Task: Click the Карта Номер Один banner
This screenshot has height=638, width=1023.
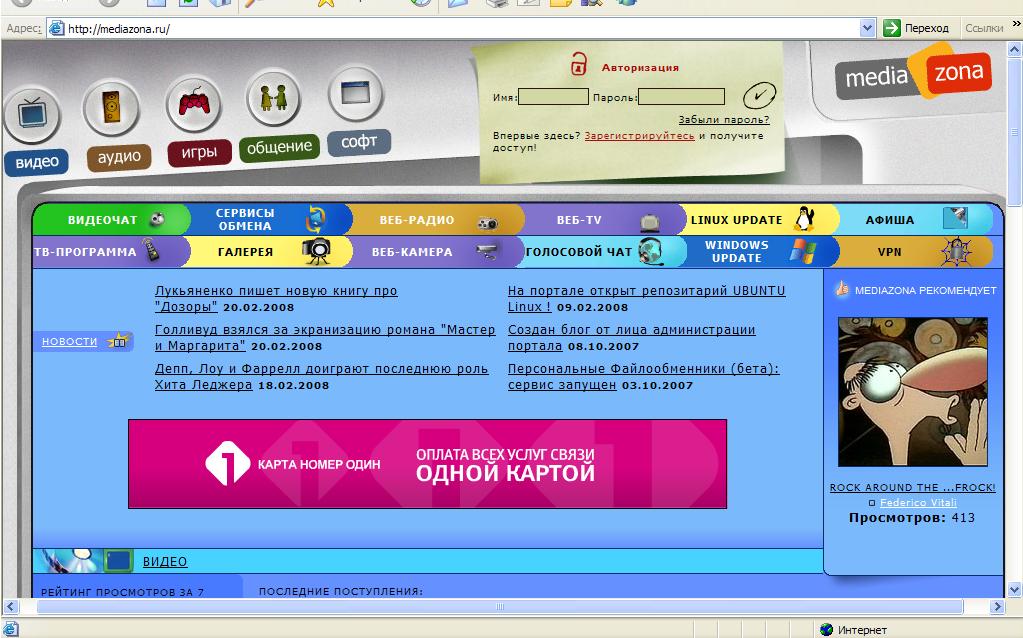Action: coord(427,464)
